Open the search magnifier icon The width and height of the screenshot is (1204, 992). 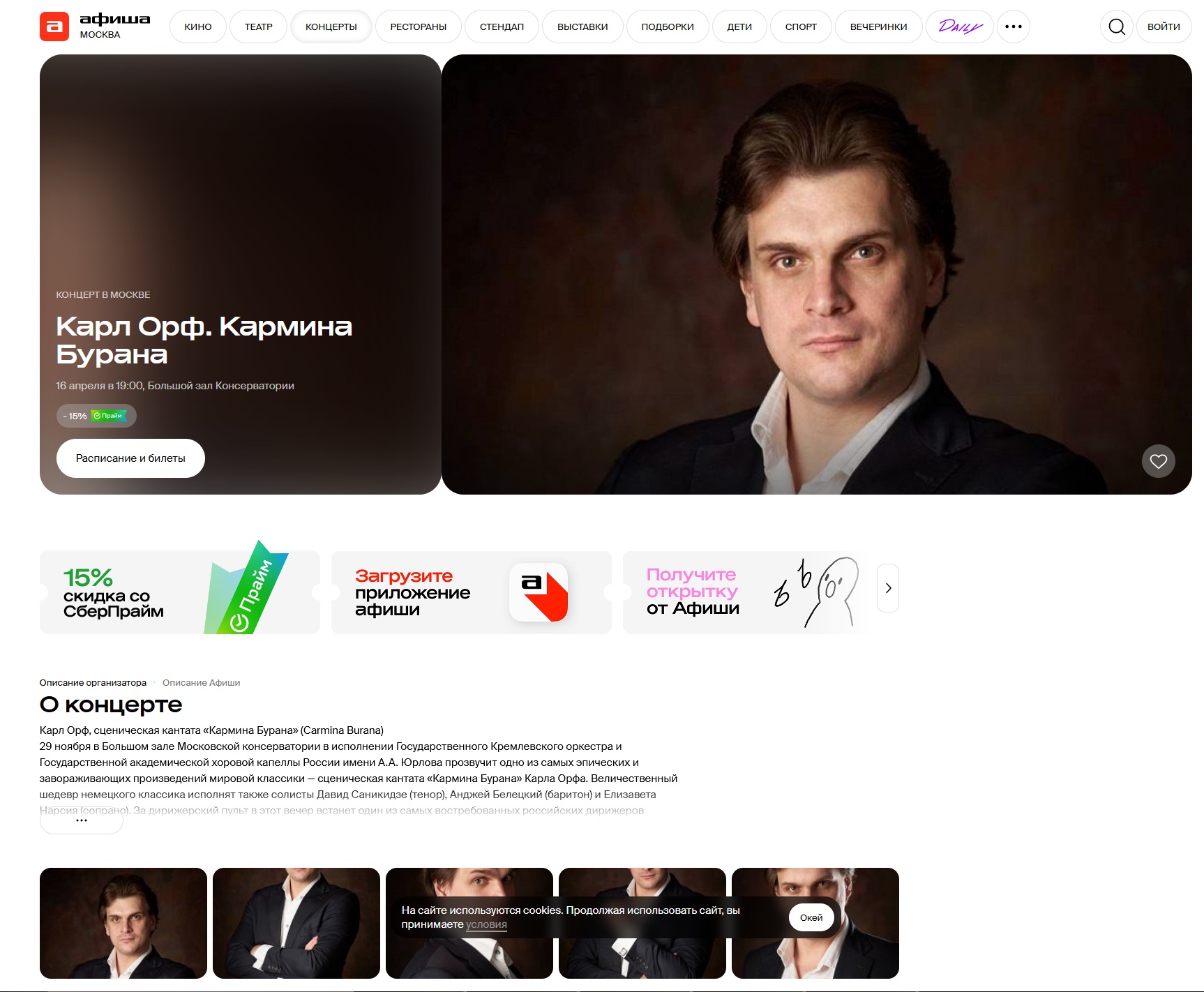click(x=1117, y=27)
